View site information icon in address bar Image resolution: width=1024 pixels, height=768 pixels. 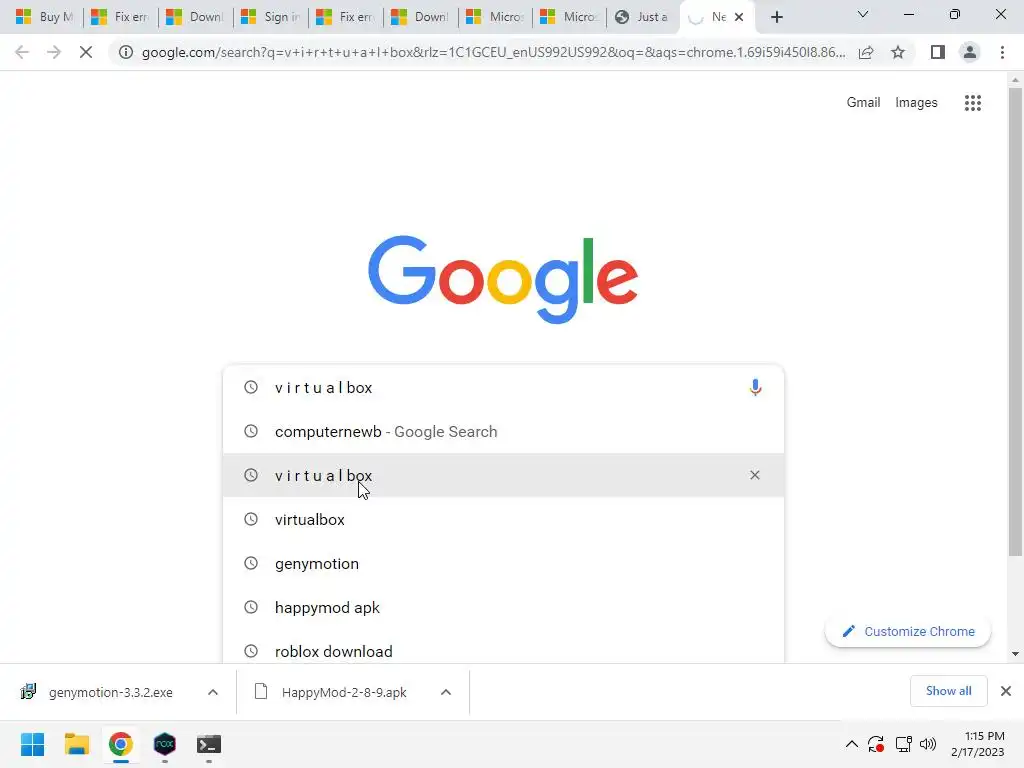click(125, 52)
